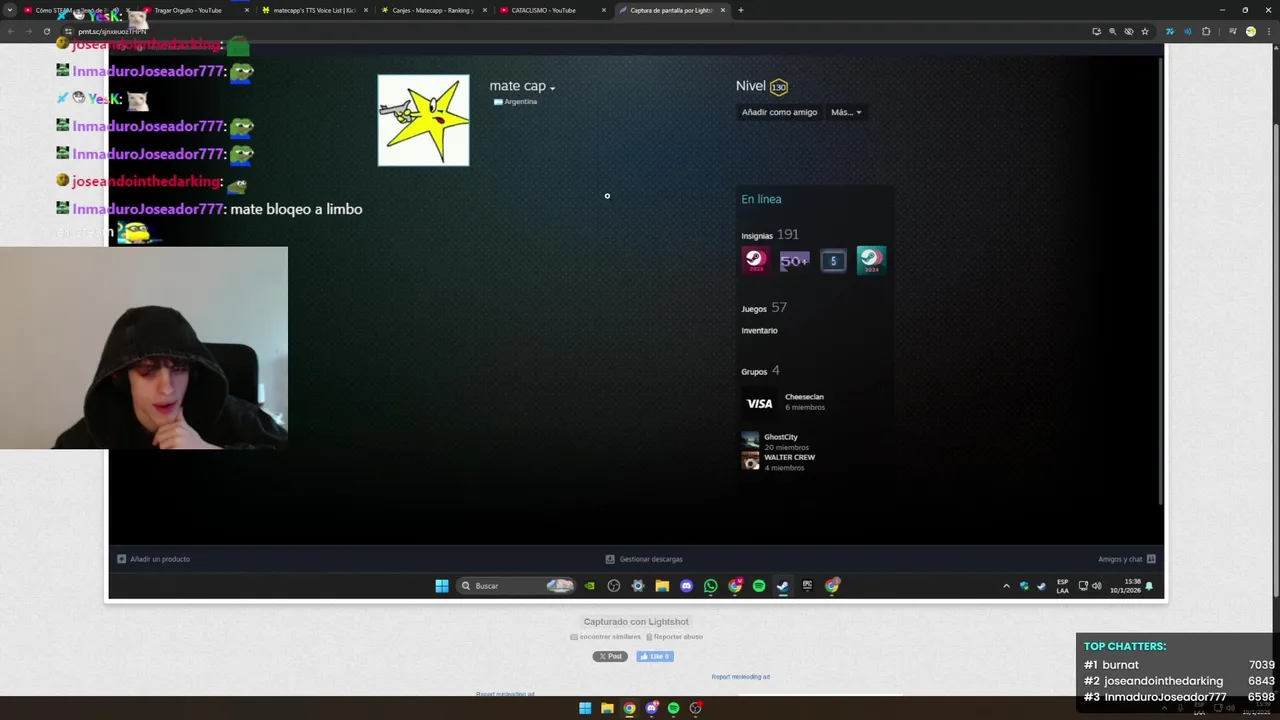This screenshot has width=1280, height=720.
Task: Open the Grupos 4 link
Action: [x=760, y=371]
